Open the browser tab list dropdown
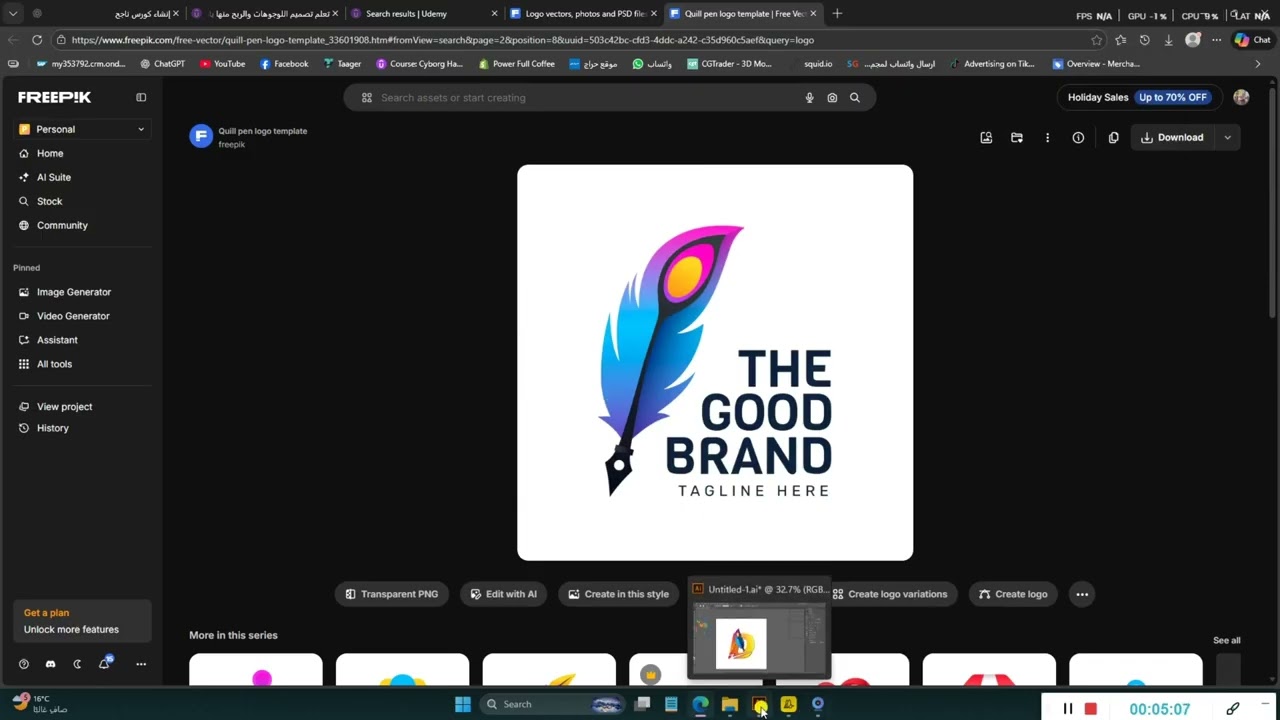Image resolution: width=1280 pixels, height=720 pixels. click(x=13, y=14)
